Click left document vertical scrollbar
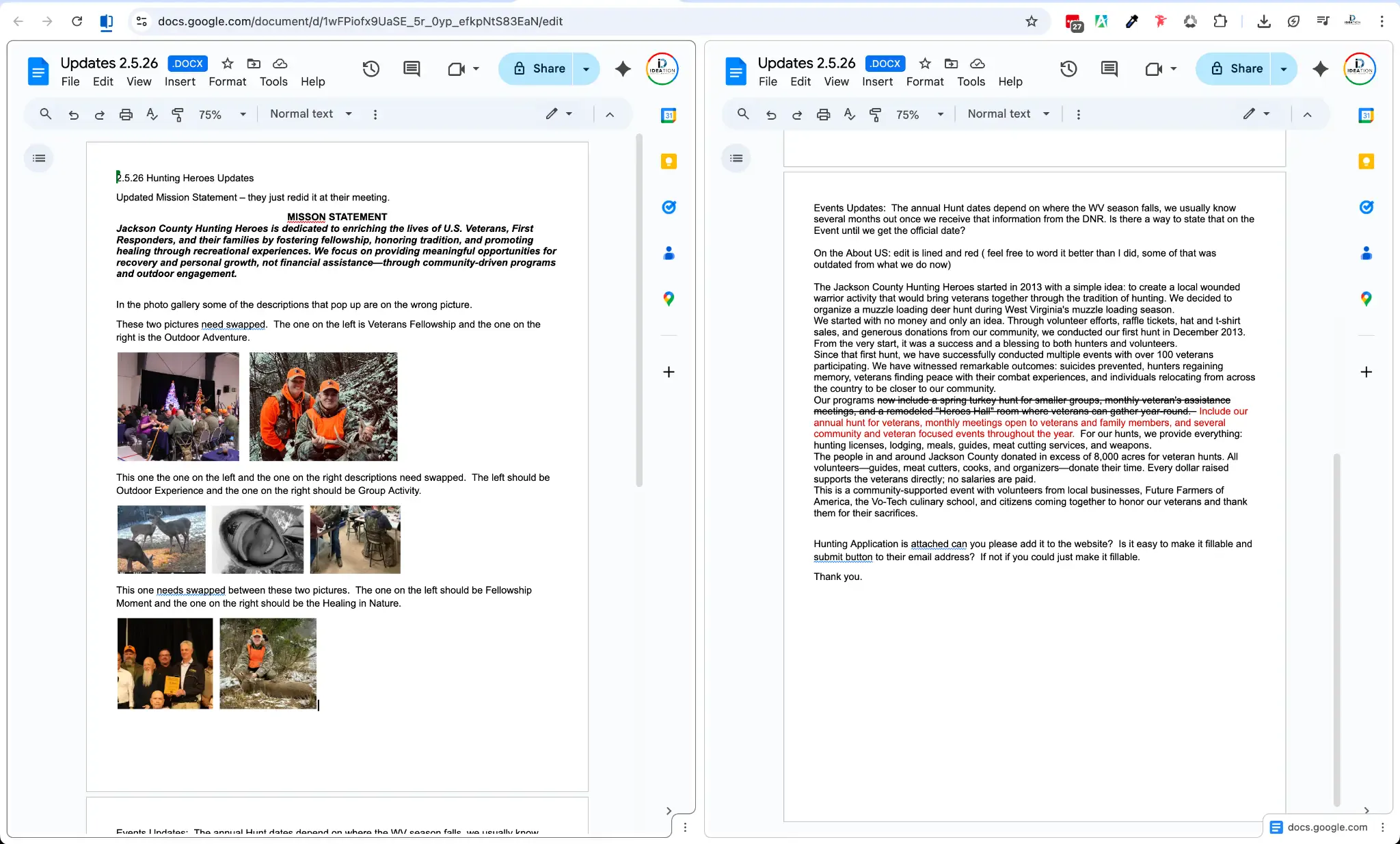The image size is (1400, 844). tap(639, 311)
